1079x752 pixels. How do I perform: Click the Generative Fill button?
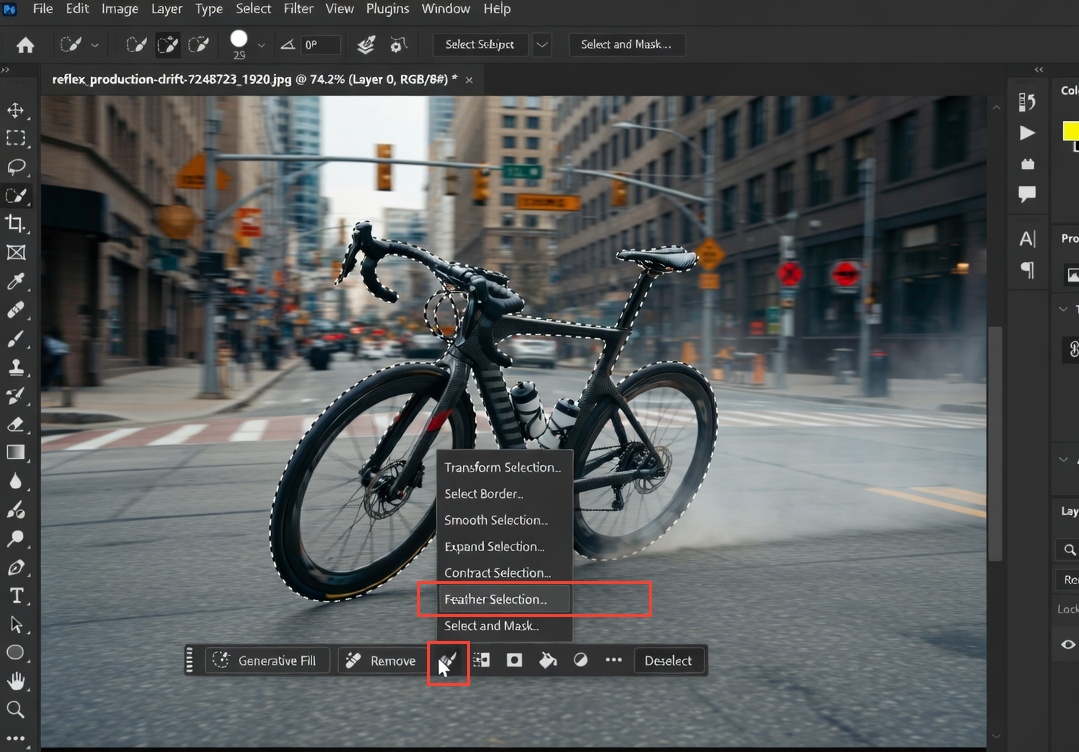[267, 660]
